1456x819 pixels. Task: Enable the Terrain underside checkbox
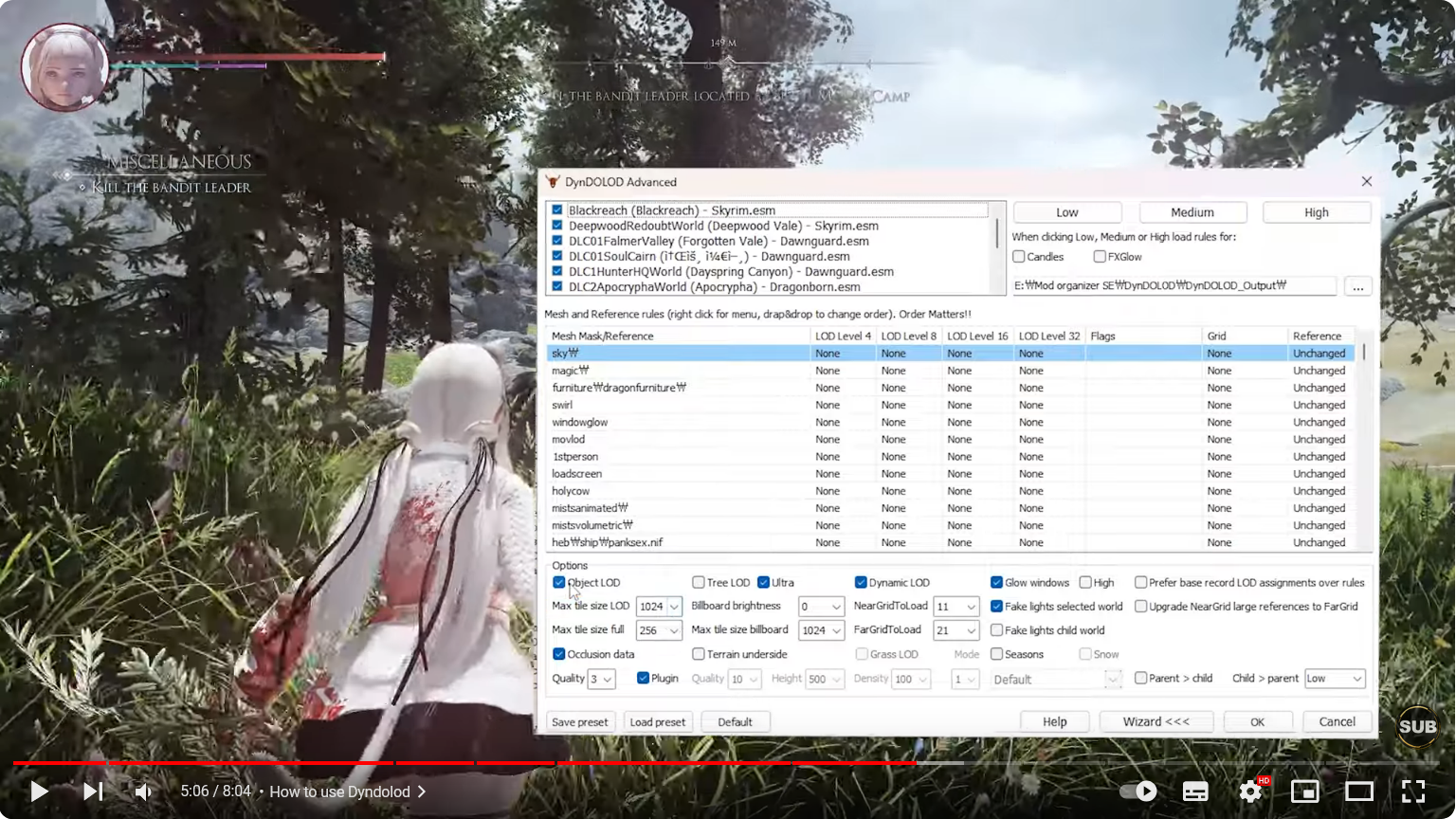point(699,654)
